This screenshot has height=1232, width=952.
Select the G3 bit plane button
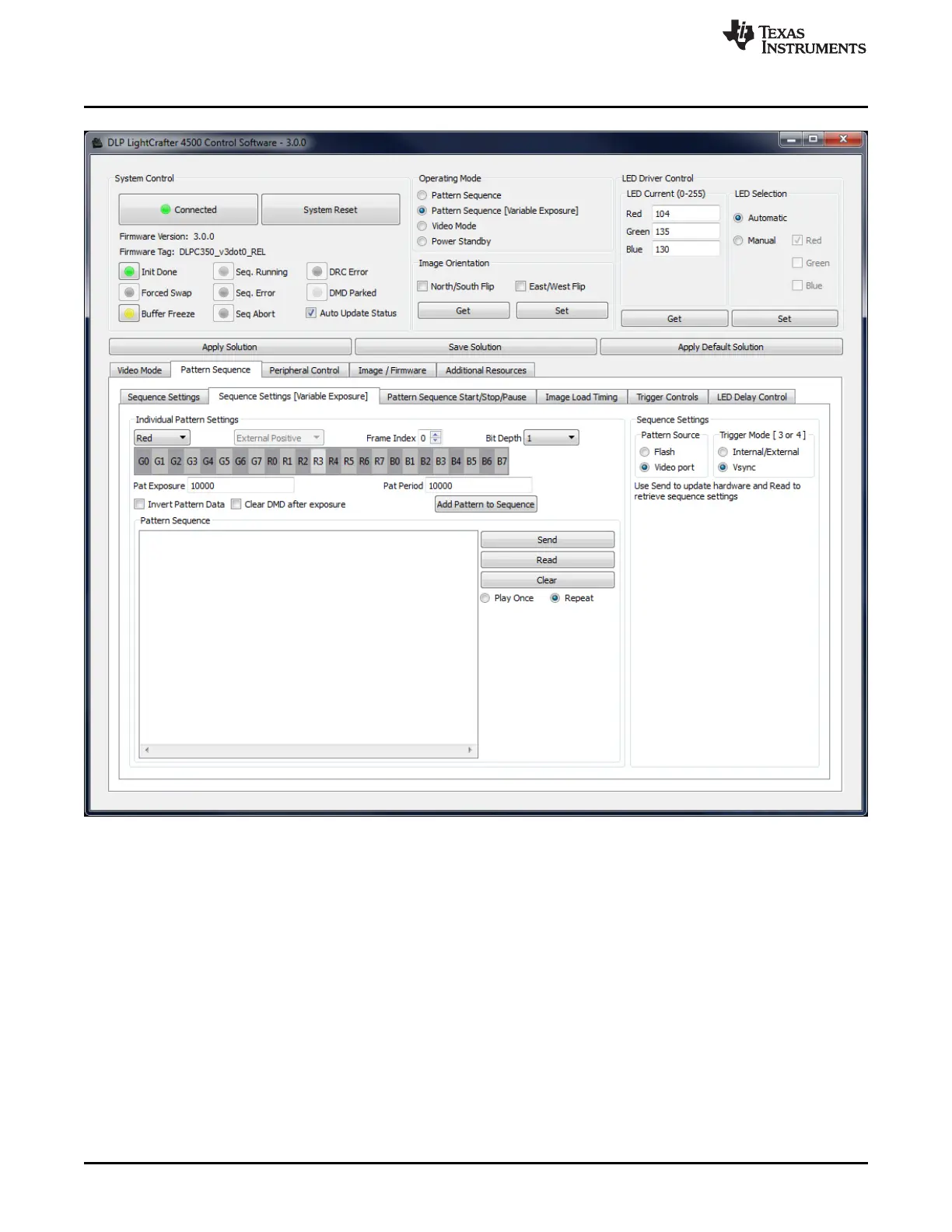(192, 461)
